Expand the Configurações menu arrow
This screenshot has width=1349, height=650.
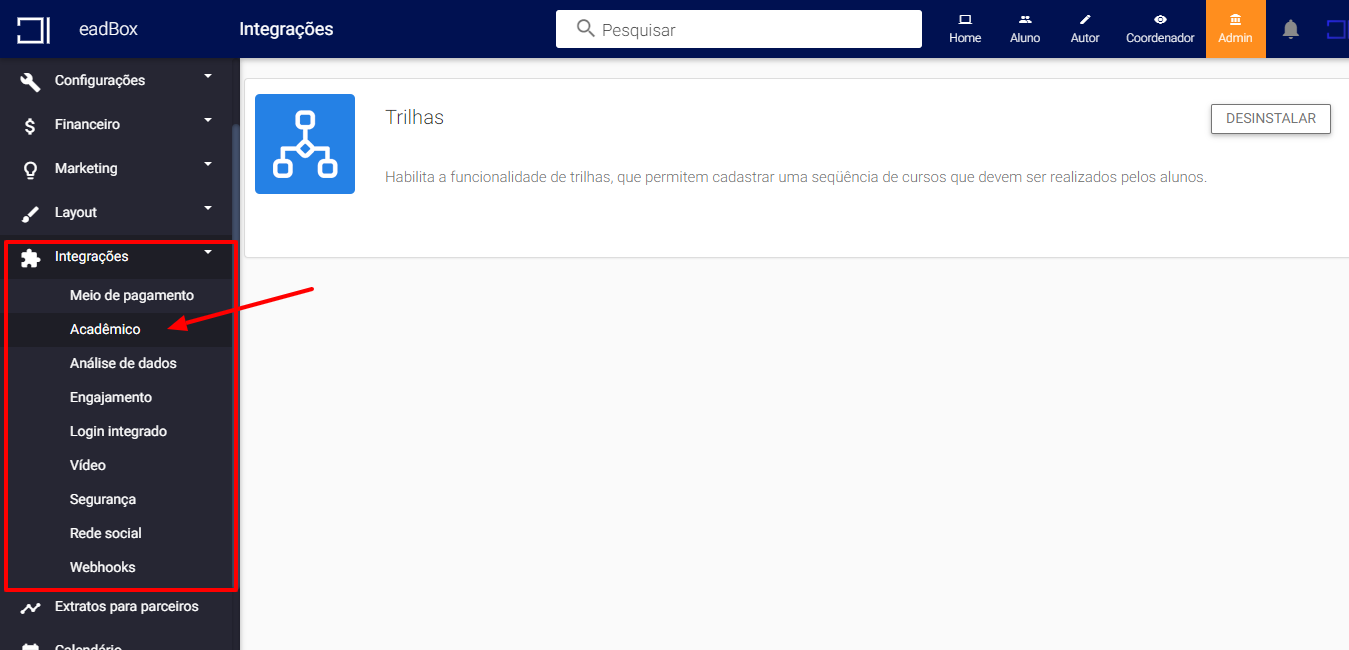(x=208, y=76)
